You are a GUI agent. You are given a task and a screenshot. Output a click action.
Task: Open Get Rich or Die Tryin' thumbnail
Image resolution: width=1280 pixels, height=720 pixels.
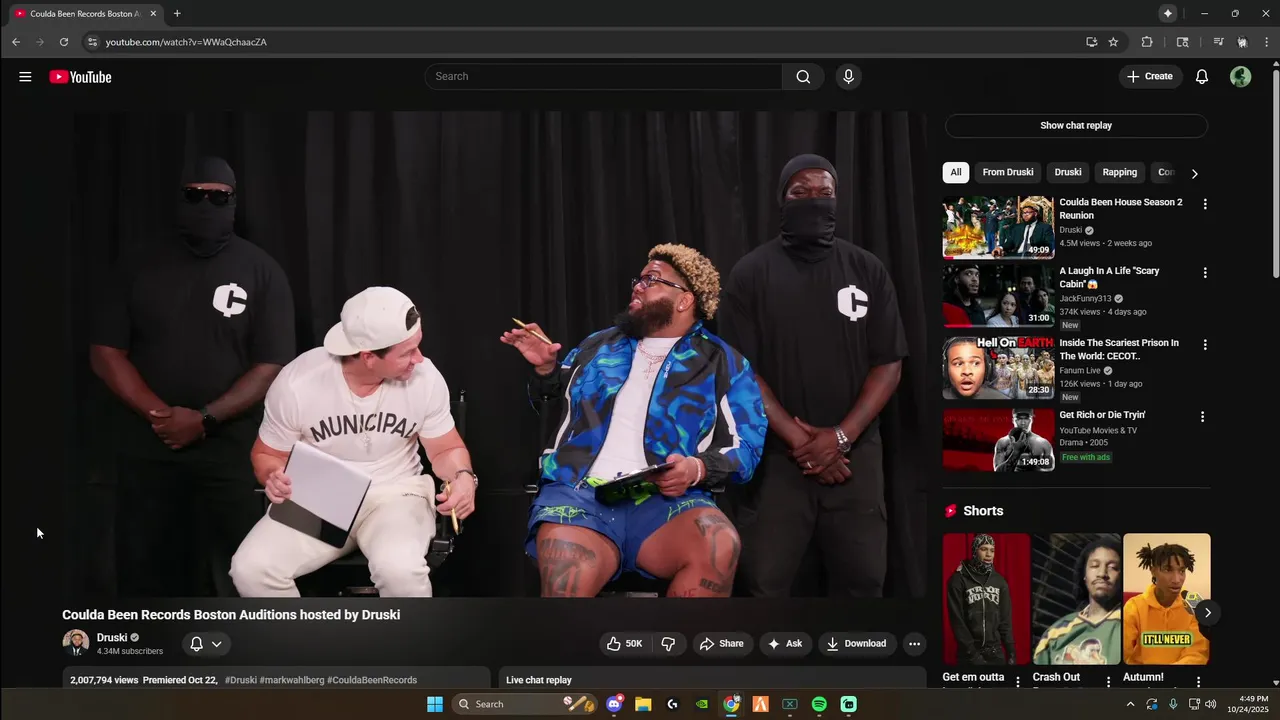pyautogui.click(x=998, y=440)
